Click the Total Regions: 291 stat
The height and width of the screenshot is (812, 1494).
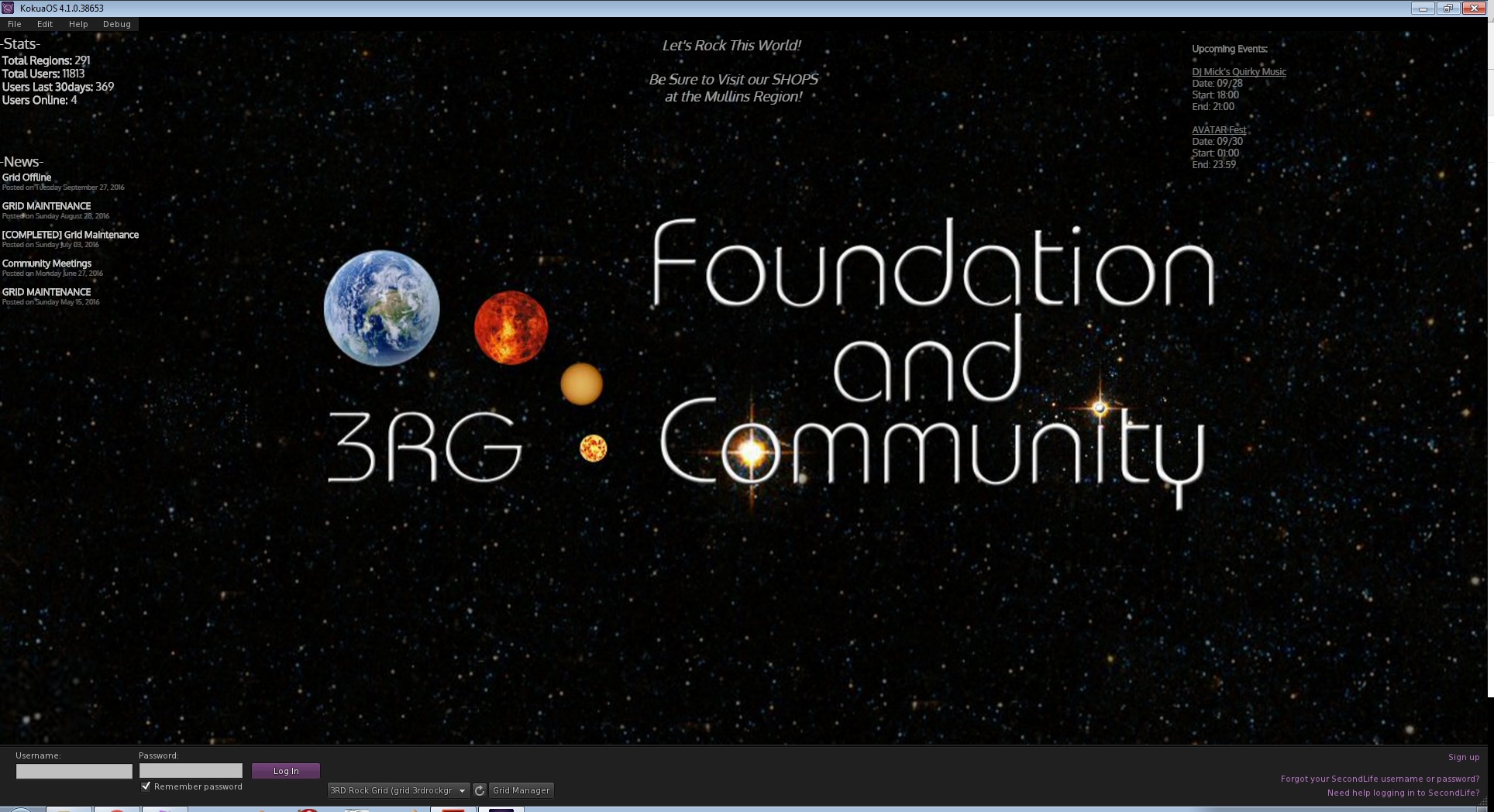tap(46, 60)
